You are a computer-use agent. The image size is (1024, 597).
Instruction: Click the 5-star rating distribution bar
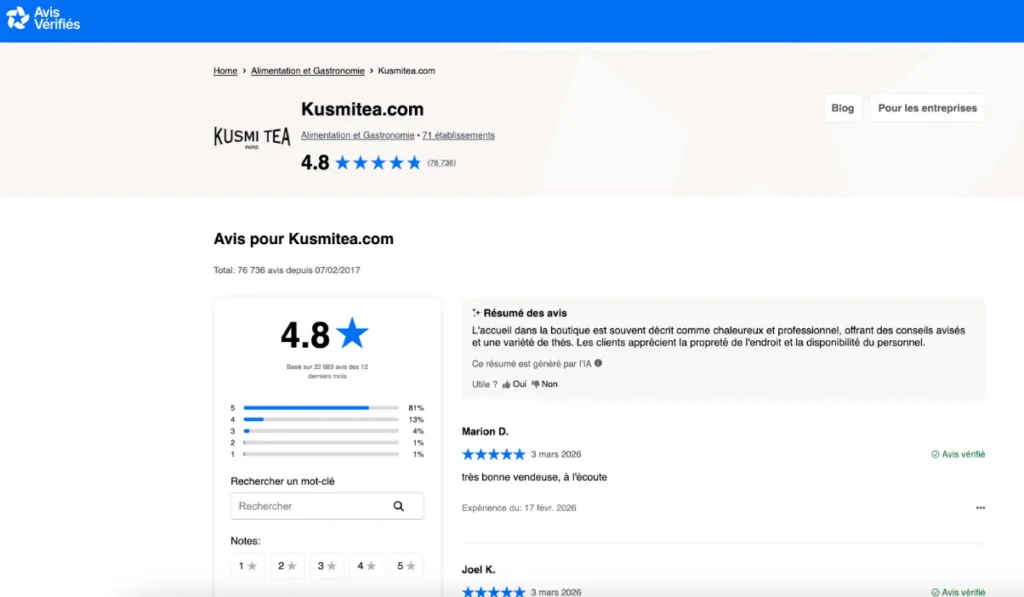(320, 408)
